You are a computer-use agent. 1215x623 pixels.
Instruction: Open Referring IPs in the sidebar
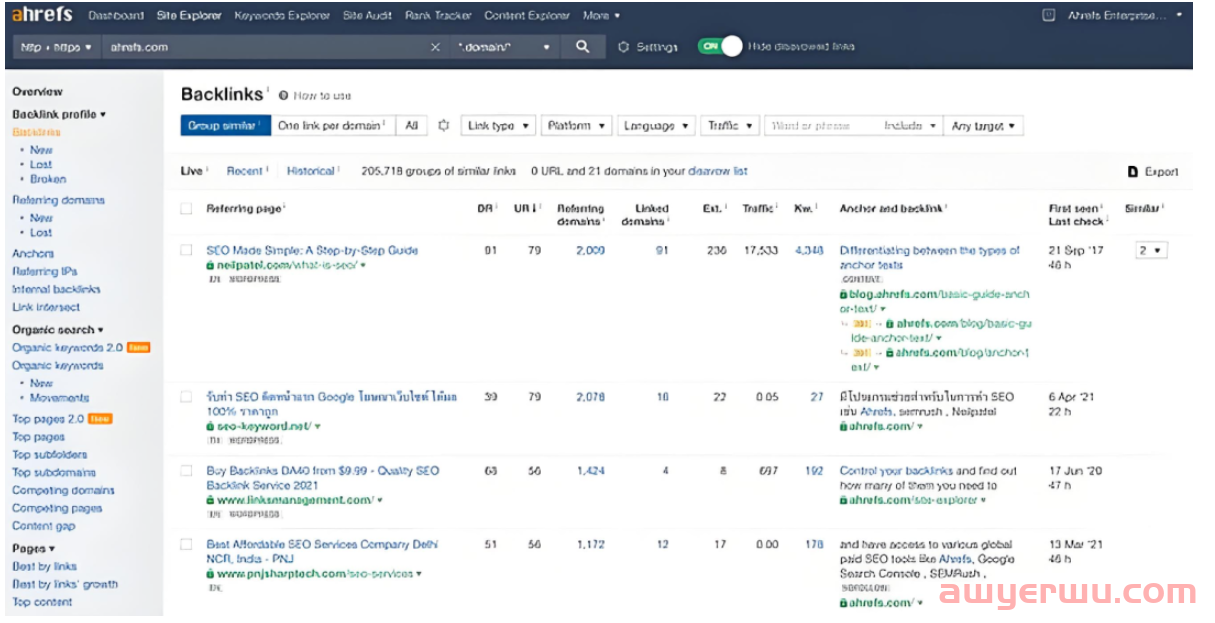pyautogui.click(x=44, y=271)
